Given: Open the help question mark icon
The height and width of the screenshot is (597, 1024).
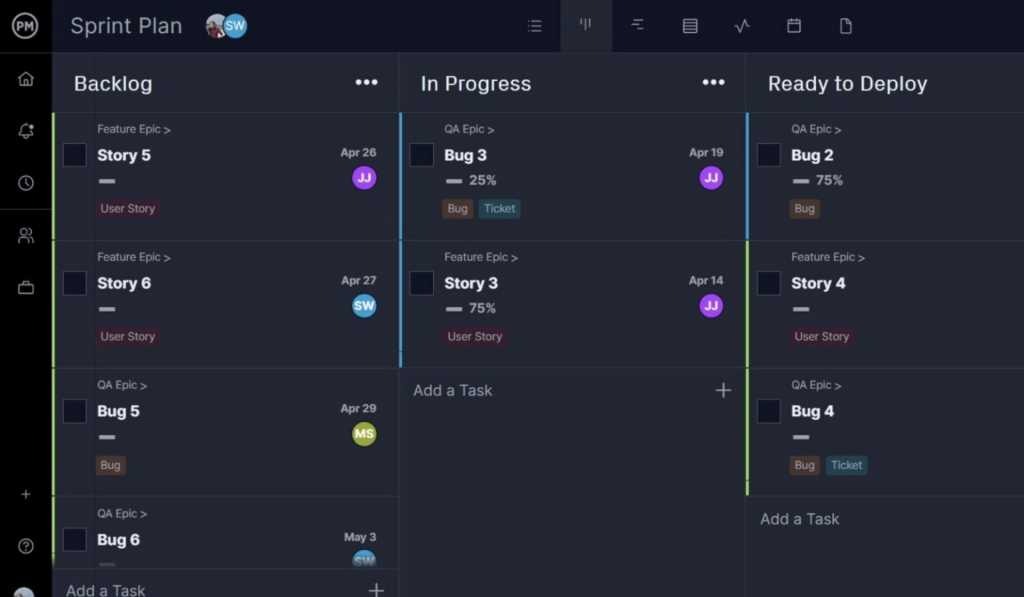Looking at the screenshot, I should [x=25, y=546].
